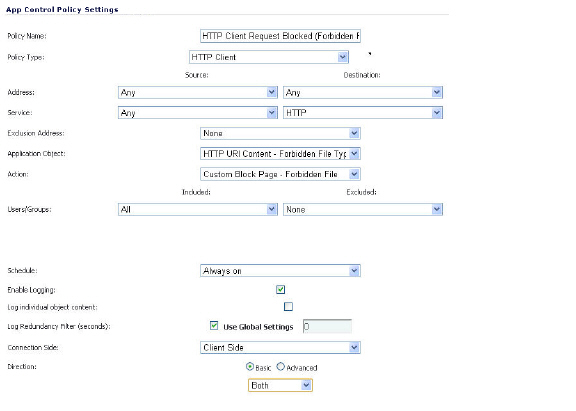Open the Schedule dropdown

[x=280, y=271]
